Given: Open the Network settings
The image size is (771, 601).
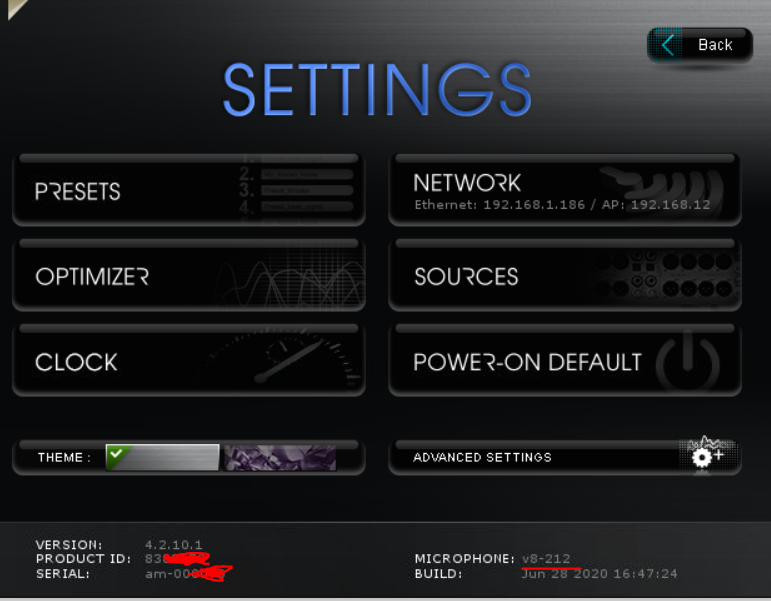Looking at the screenshot, I should click(x=564, y=190).
